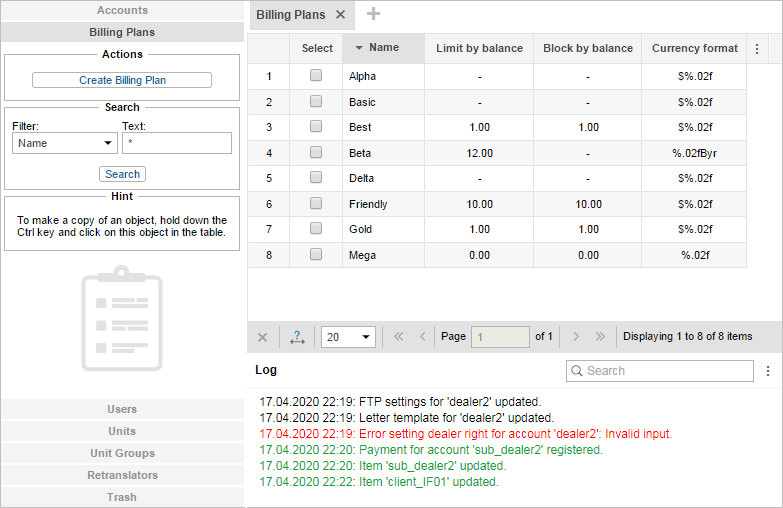This screenshot has height=508, width=783.
Task: Go to last page arrow
Action: click(600, 336)
